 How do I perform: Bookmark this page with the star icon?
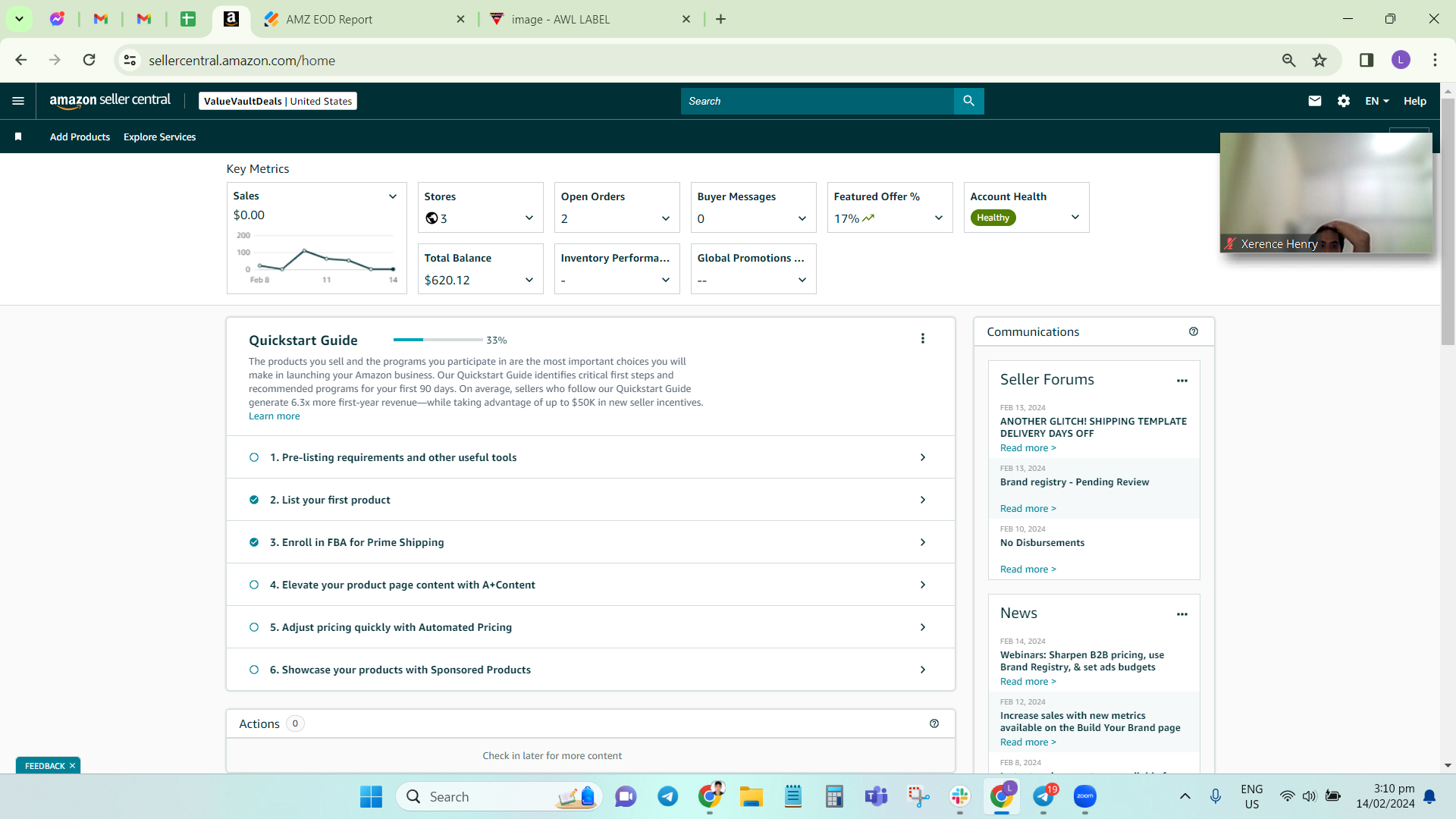click(x=1319, y=60)
